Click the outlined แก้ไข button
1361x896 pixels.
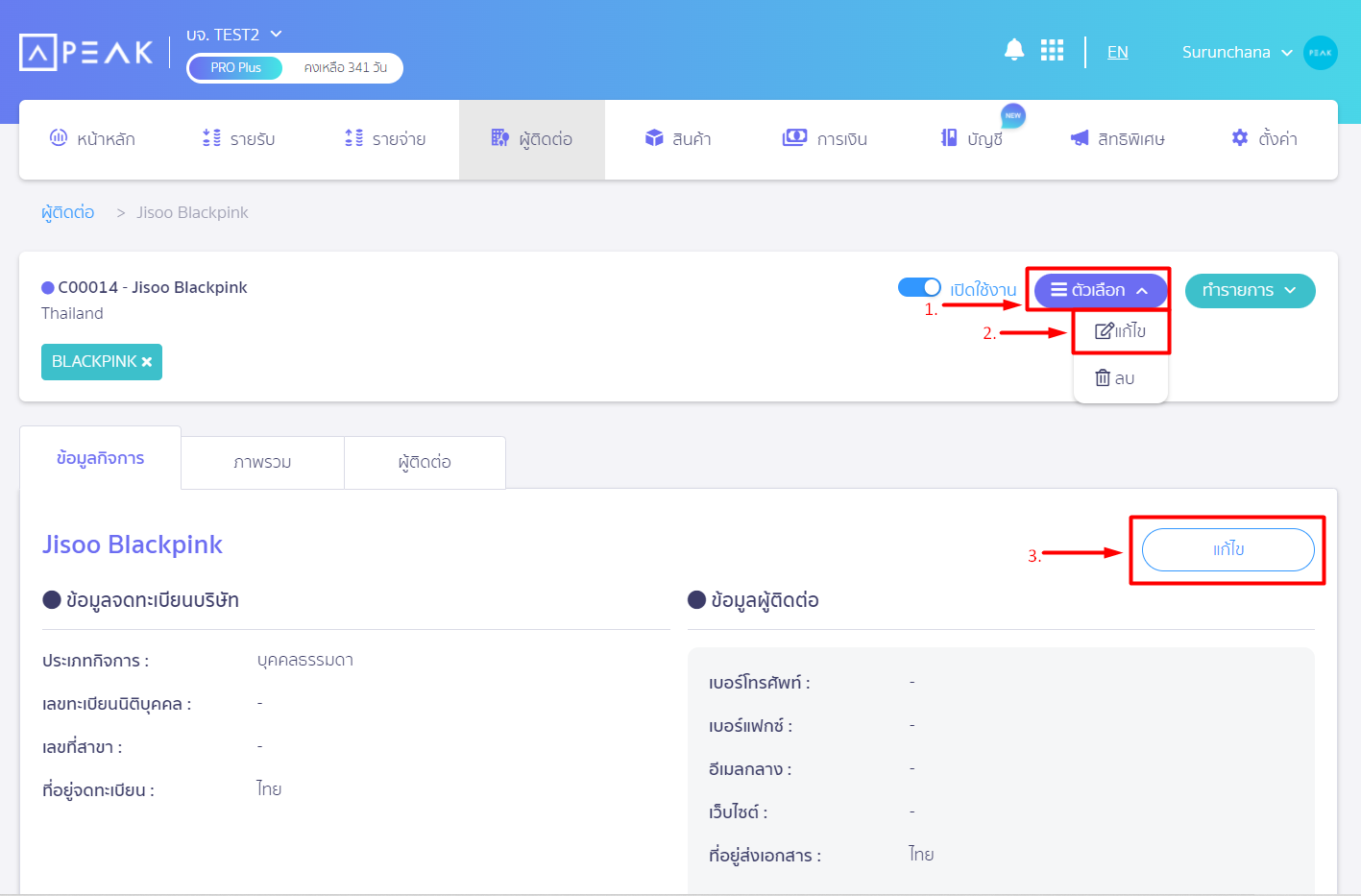click(1228, 549)
